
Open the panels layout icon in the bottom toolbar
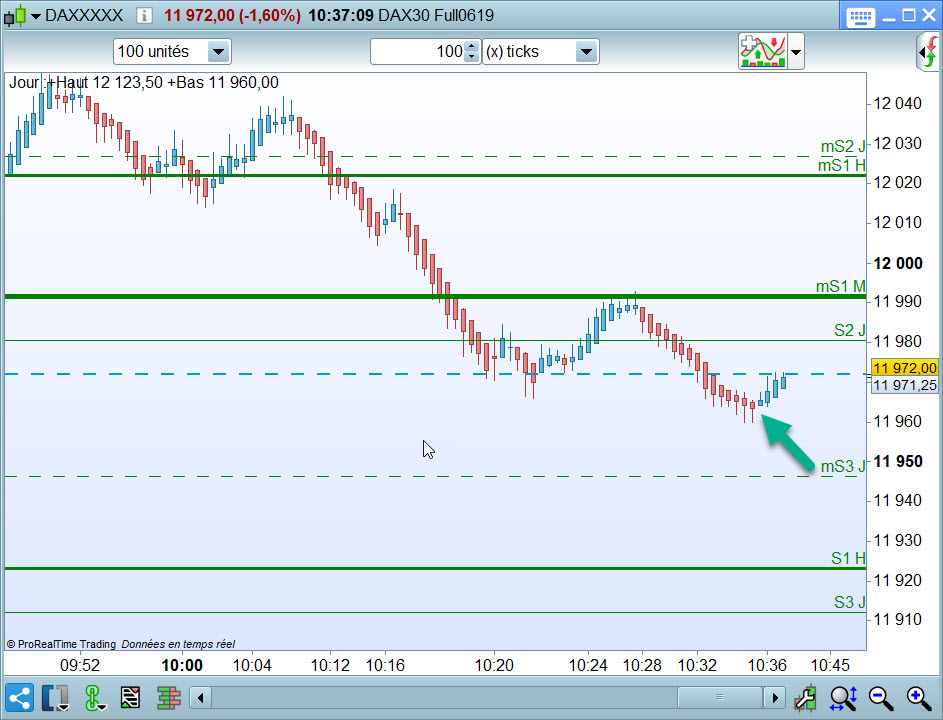(55, 698)
